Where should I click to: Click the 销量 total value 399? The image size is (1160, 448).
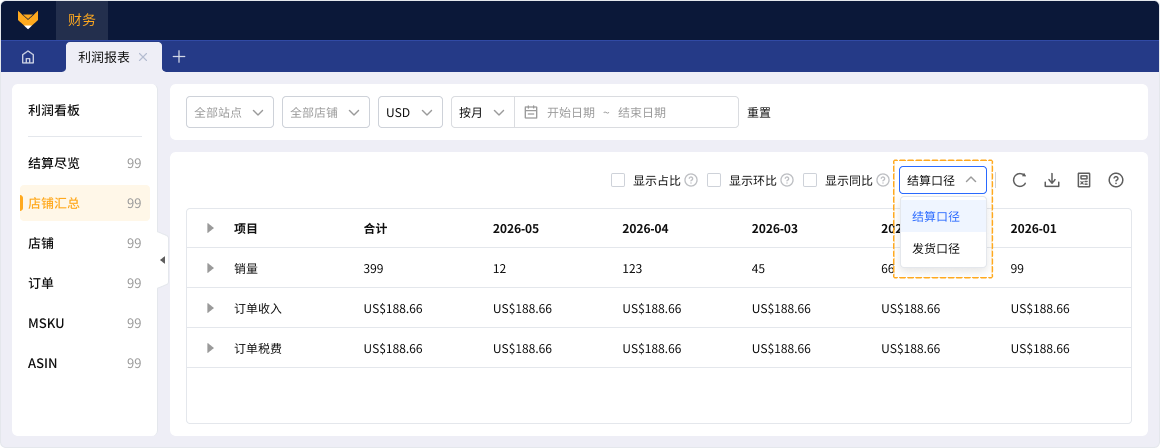pos(374,268)
